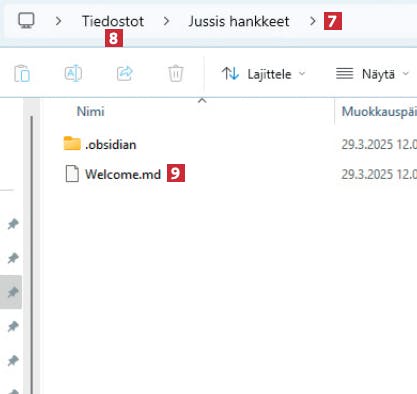
Task: Expand chevron between Tiedostot and Jussis hankkeet
Action: [166, 21]
